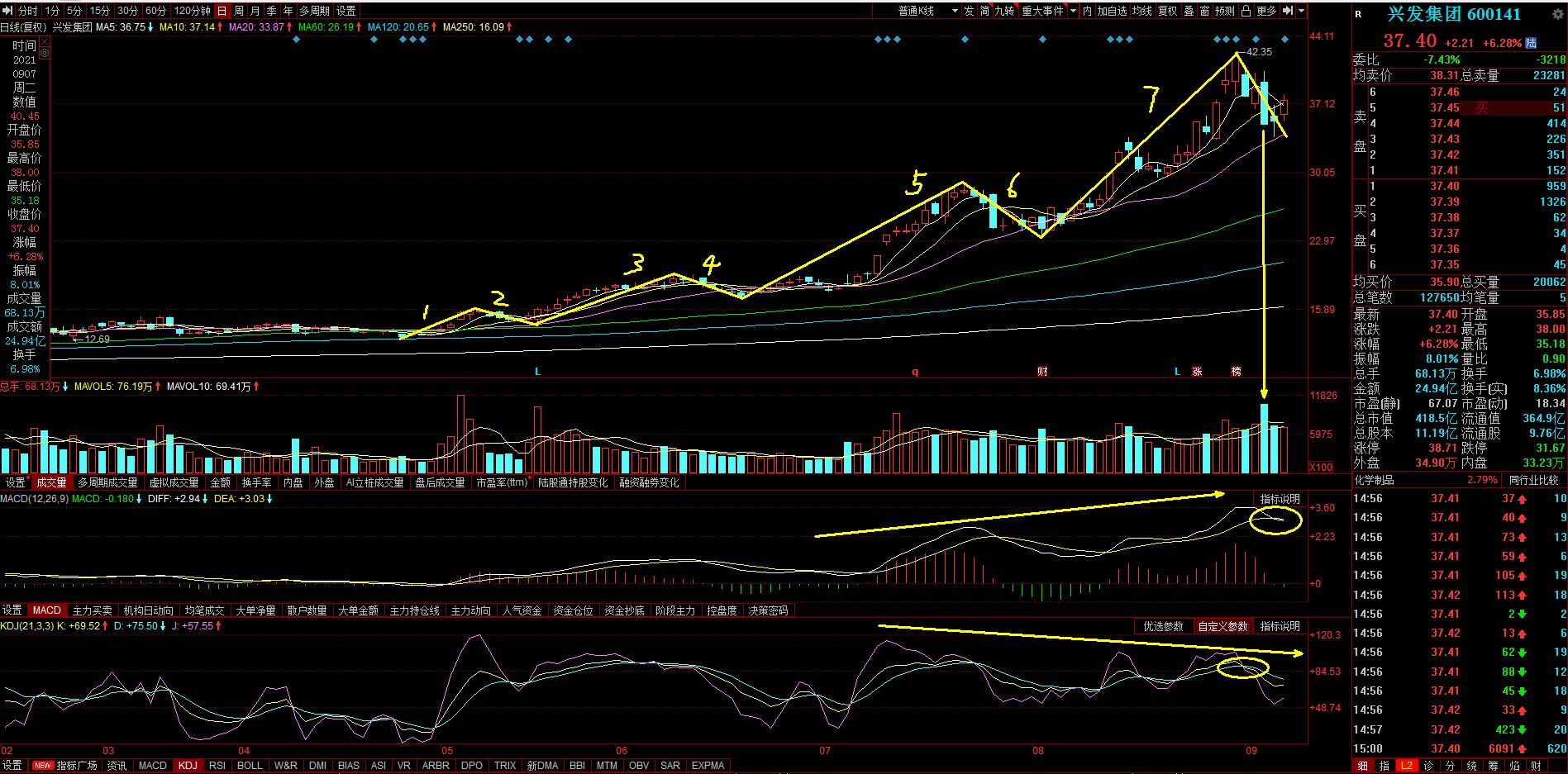Viewport: 1568px width, 774px height.
Task: Open the dropdown arrow at toolbar far right
Action: pos(1302,11)
